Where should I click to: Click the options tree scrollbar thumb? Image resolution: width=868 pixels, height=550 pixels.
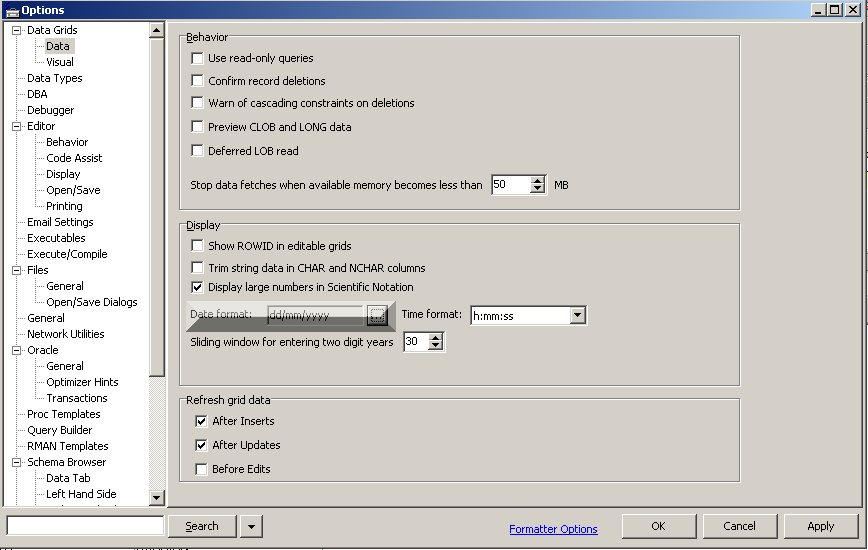pyautogui.click(x=157, y=207)
